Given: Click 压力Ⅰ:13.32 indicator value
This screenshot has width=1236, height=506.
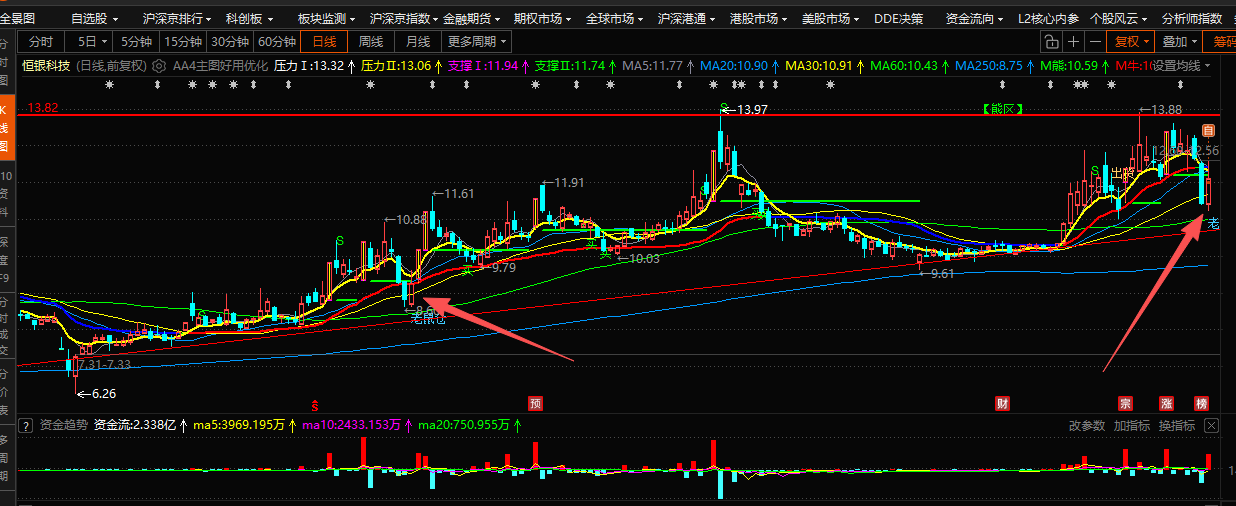Looking at the screenshot, I should [309, 66].
